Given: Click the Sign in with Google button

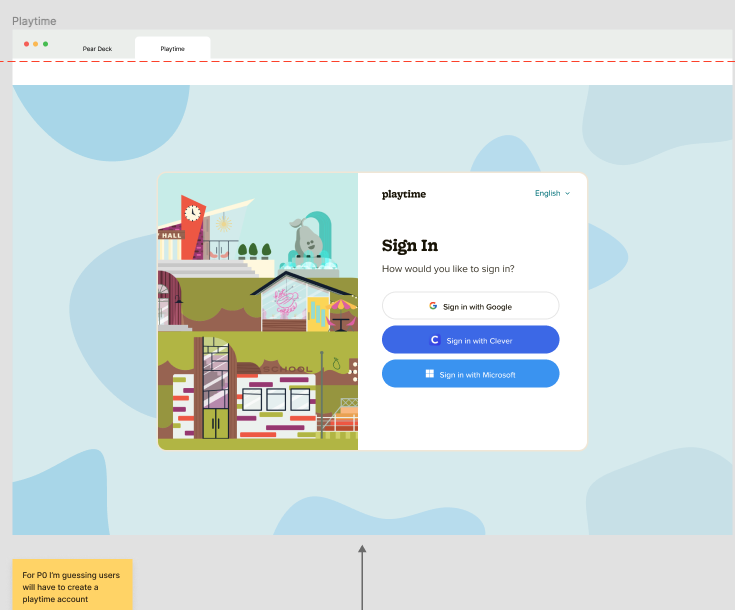Looking at the screenshot, I should coord(470,306).
